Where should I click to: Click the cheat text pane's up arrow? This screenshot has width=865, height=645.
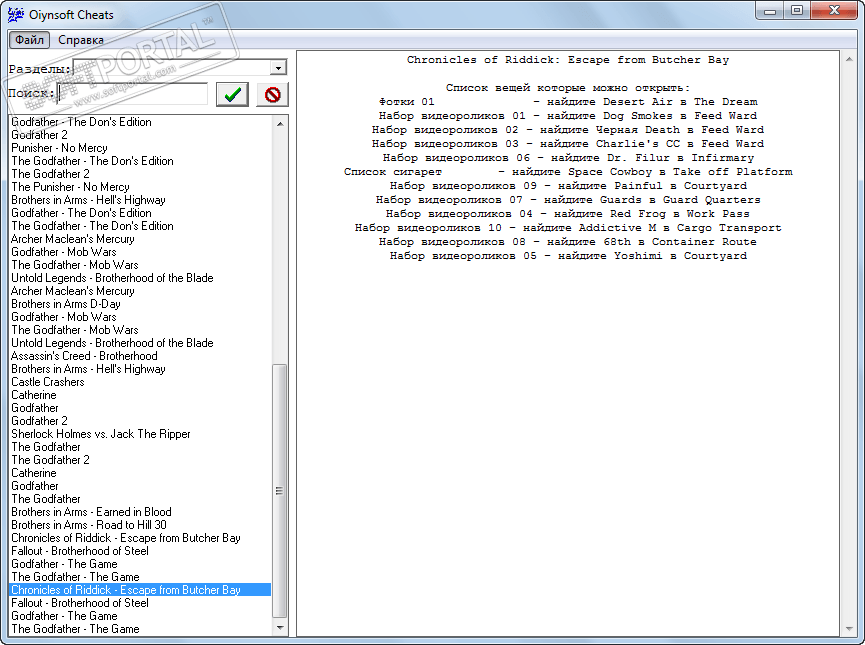[848, 58]
